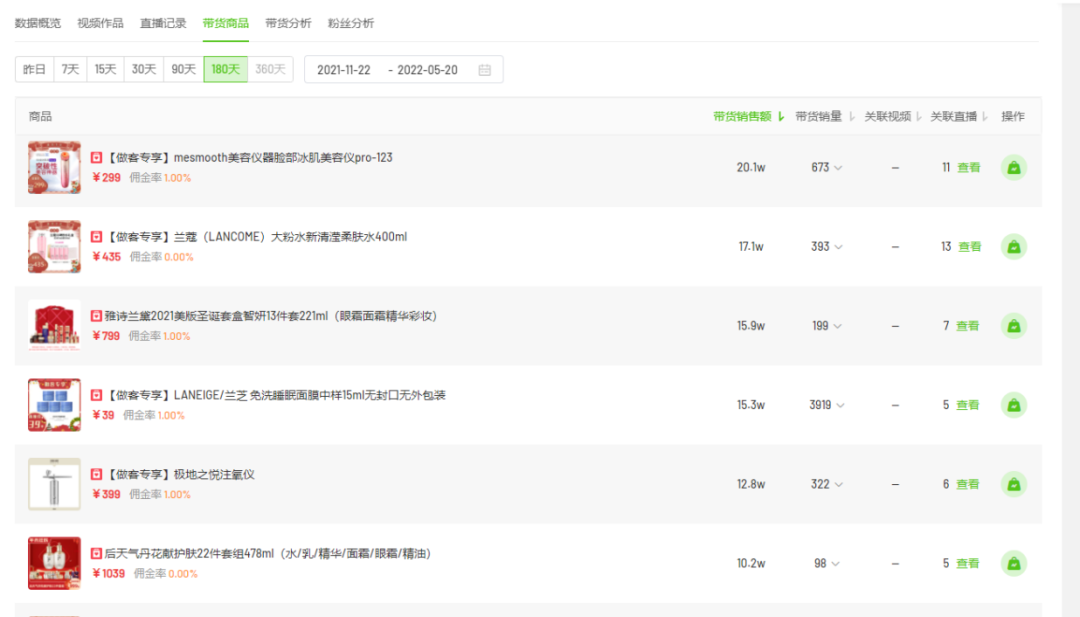
Task: Expand the 673 sales volume chevron
Action: pos(838,168)
